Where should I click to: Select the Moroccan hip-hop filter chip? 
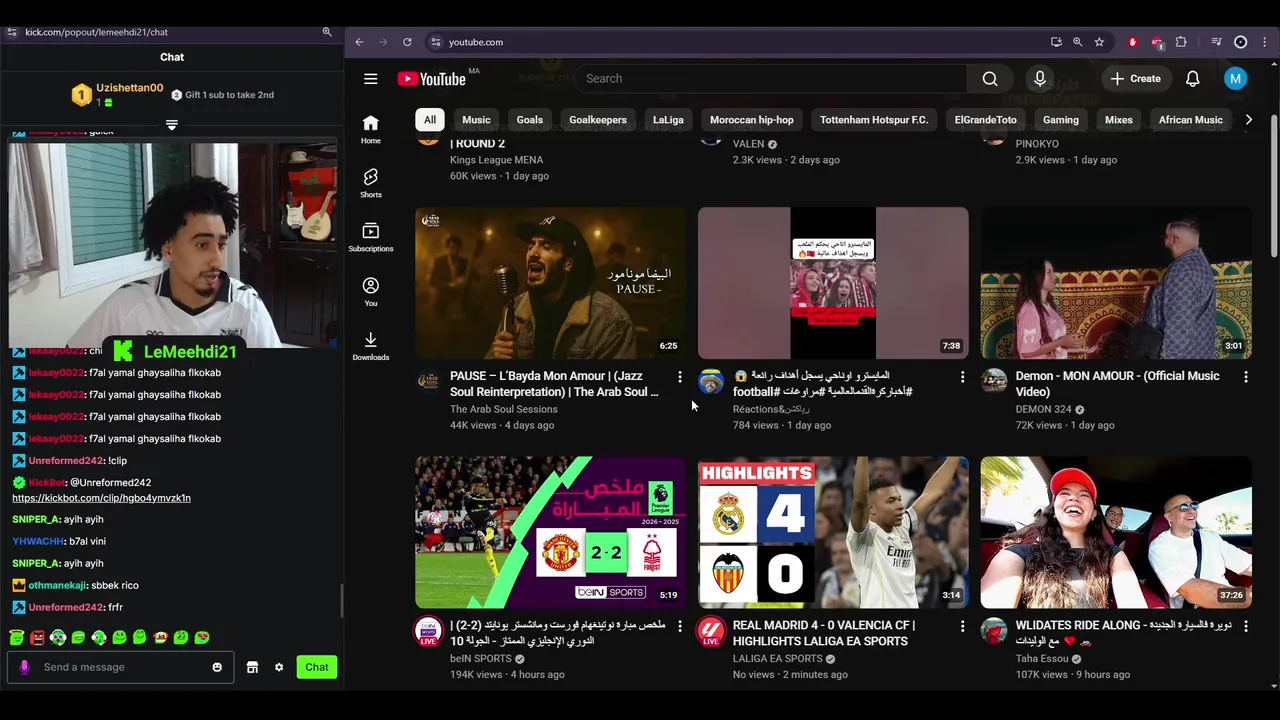752,120
